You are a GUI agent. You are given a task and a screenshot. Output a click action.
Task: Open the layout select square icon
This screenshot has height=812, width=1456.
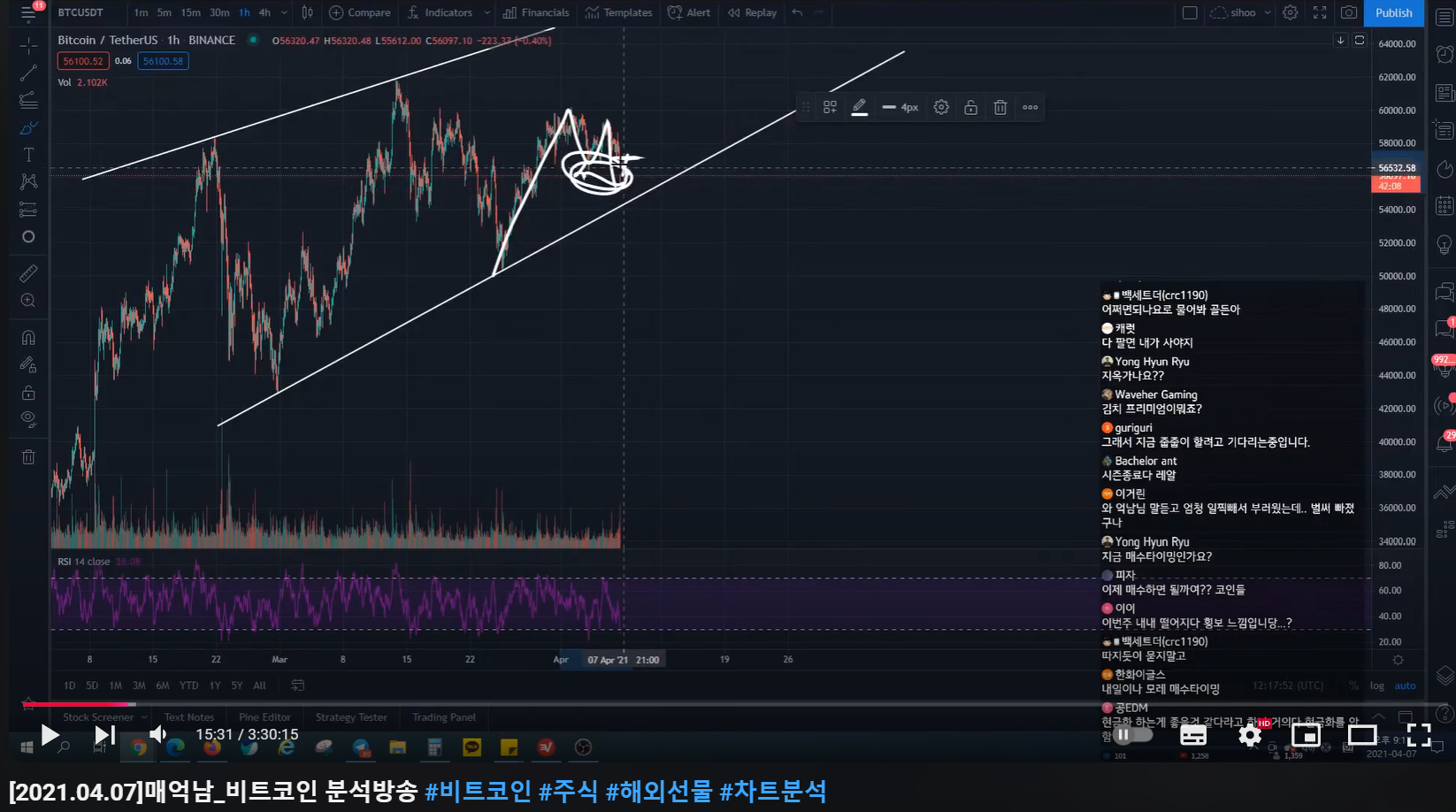point(1190,12)
